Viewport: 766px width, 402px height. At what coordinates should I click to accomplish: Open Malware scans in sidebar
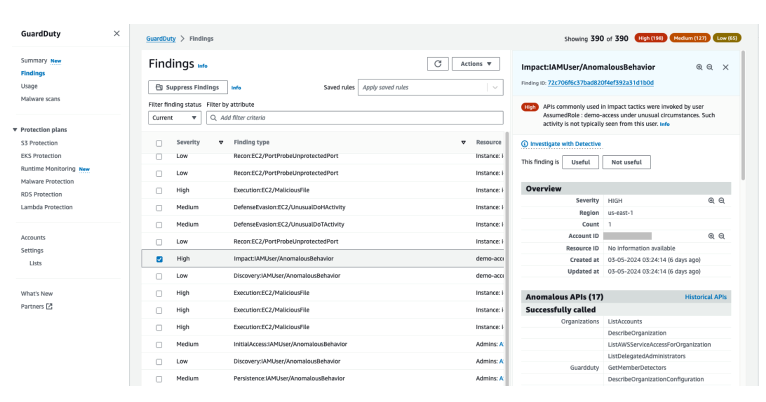40,99
